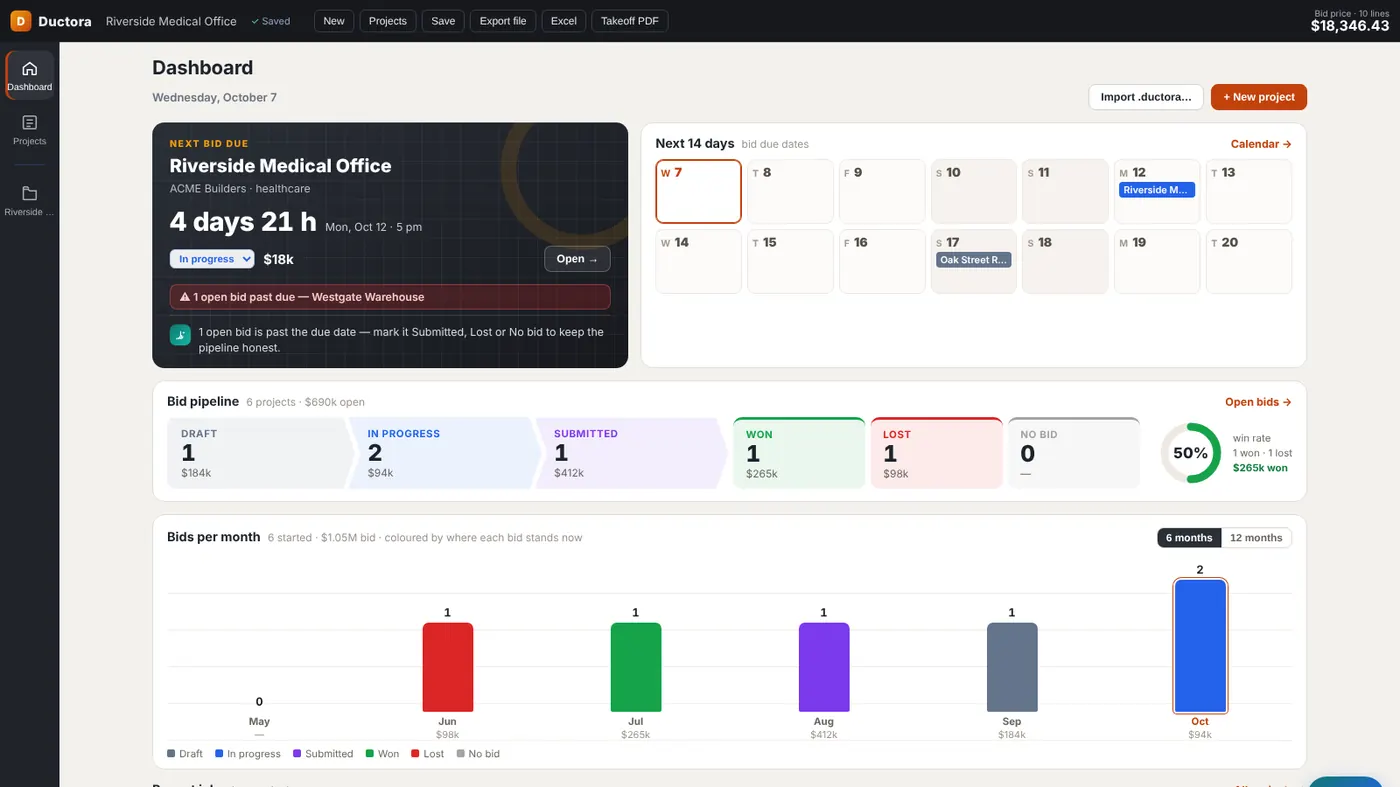Click Export file in toolbar
1400x787 pixels.
point(503,21)
